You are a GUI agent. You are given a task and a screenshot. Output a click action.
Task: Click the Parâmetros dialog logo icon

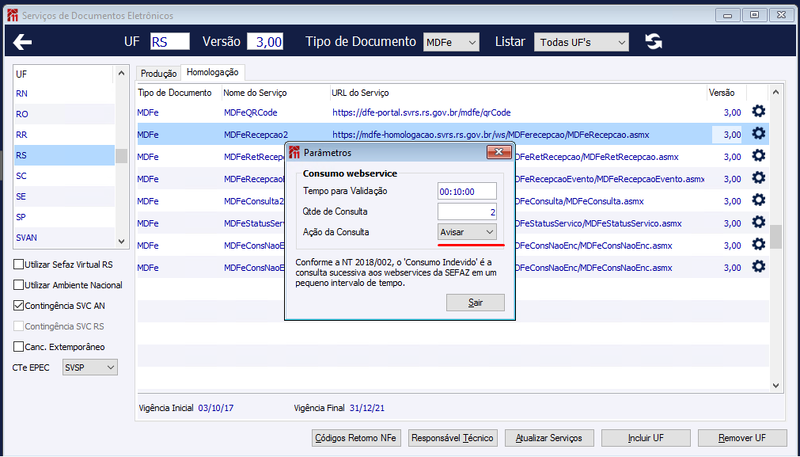(x=294, y=152)
